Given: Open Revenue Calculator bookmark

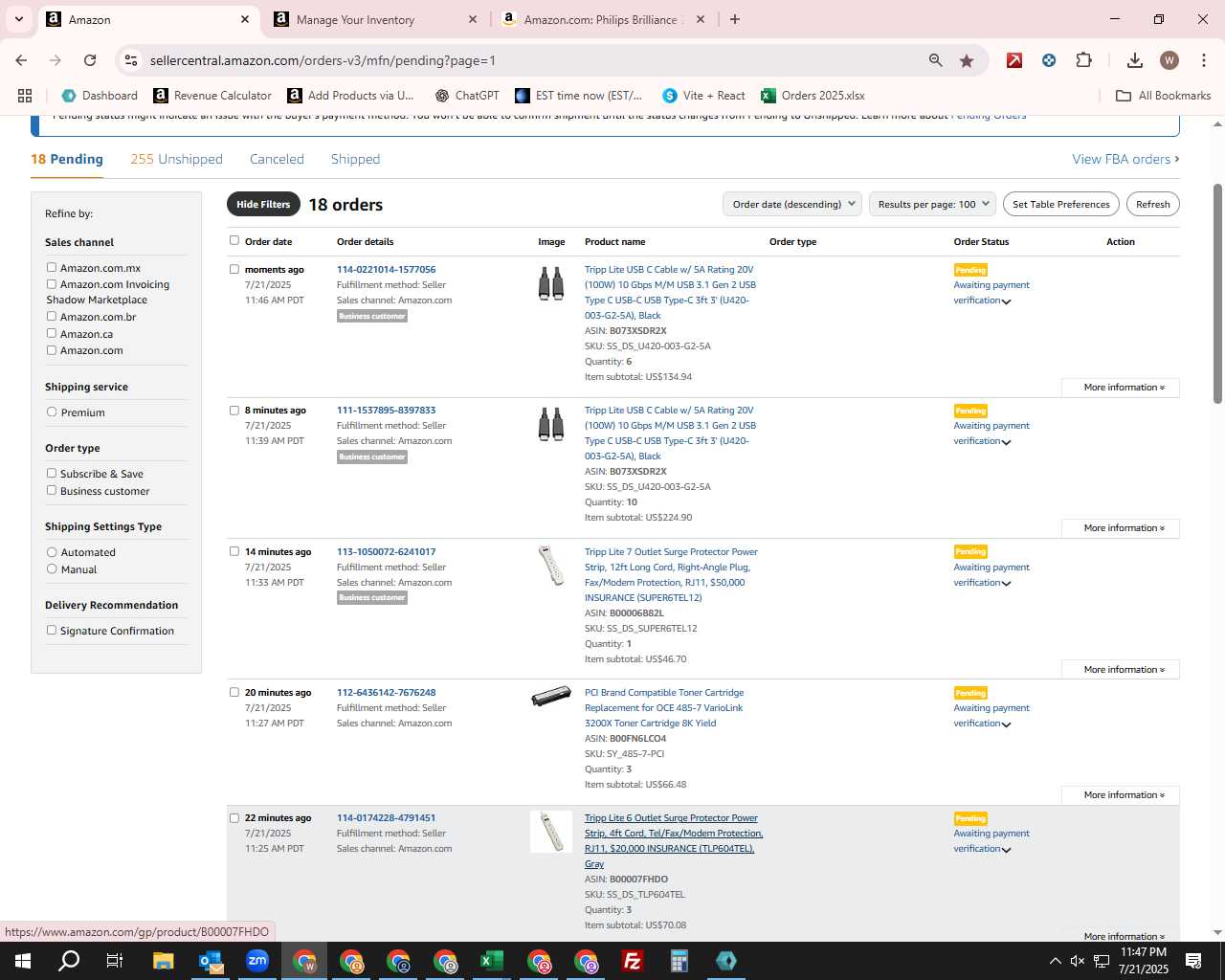Looking at the screenshot, I should tap(212, 96).
